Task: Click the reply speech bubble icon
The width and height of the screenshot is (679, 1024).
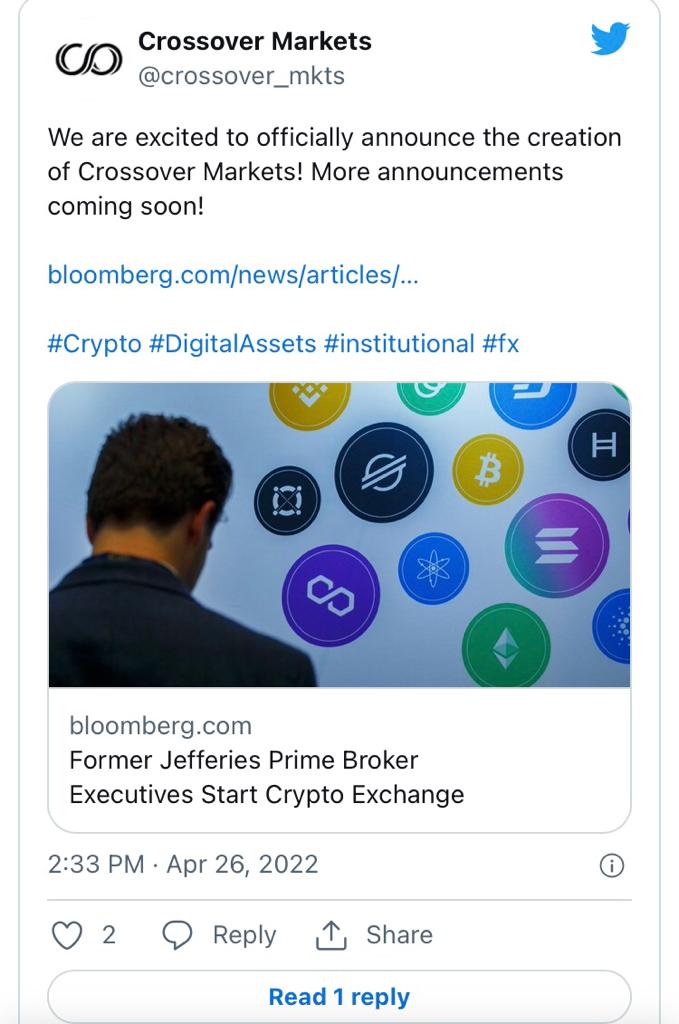Action: pos(177,935)
